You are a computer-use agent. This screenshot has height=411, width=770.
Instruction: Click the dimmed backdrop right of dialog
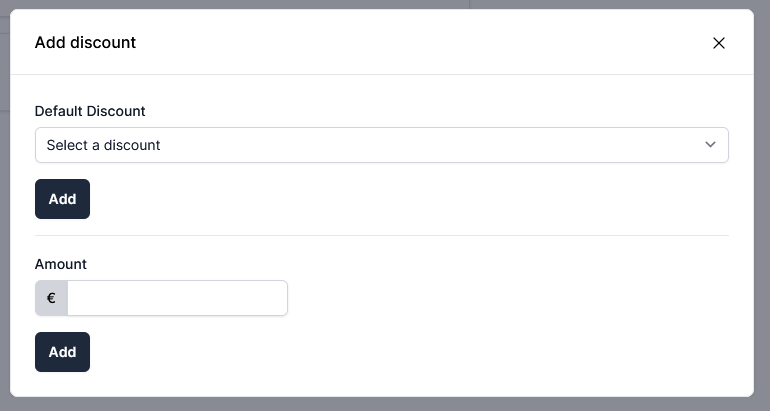click(x=762, y=200)
